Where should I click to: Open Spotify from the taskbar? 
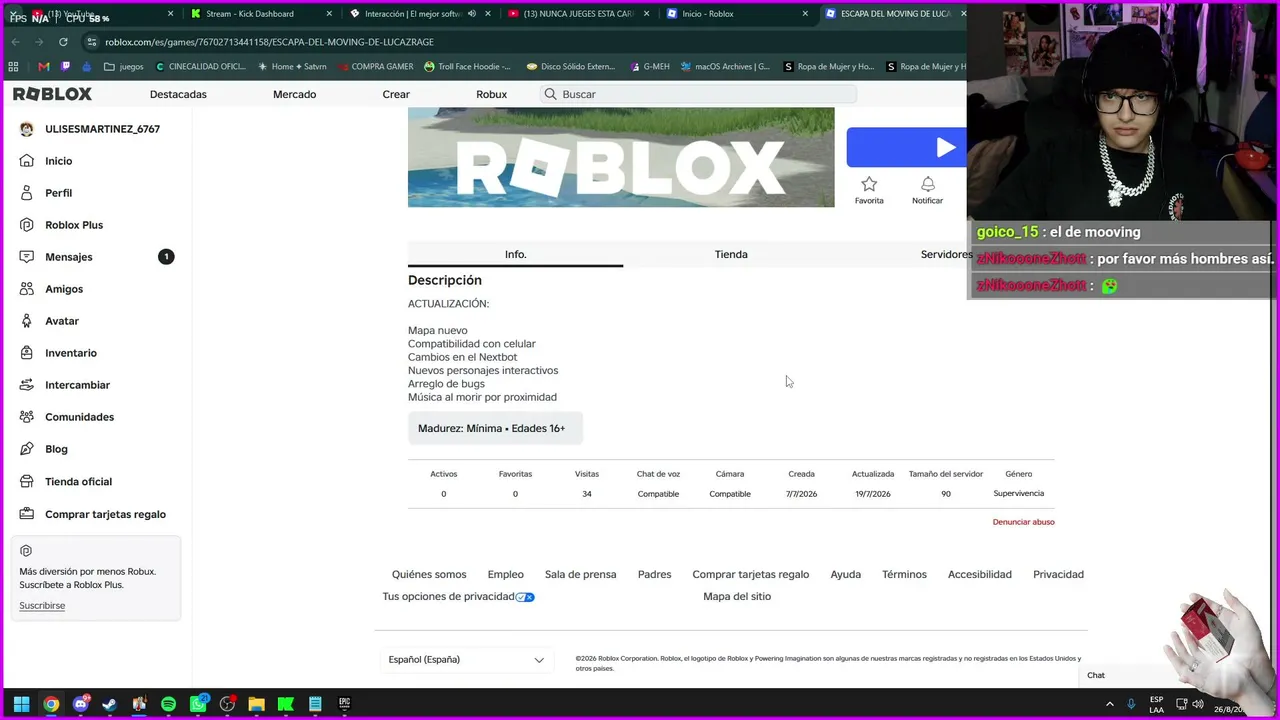tap(168, 704)
